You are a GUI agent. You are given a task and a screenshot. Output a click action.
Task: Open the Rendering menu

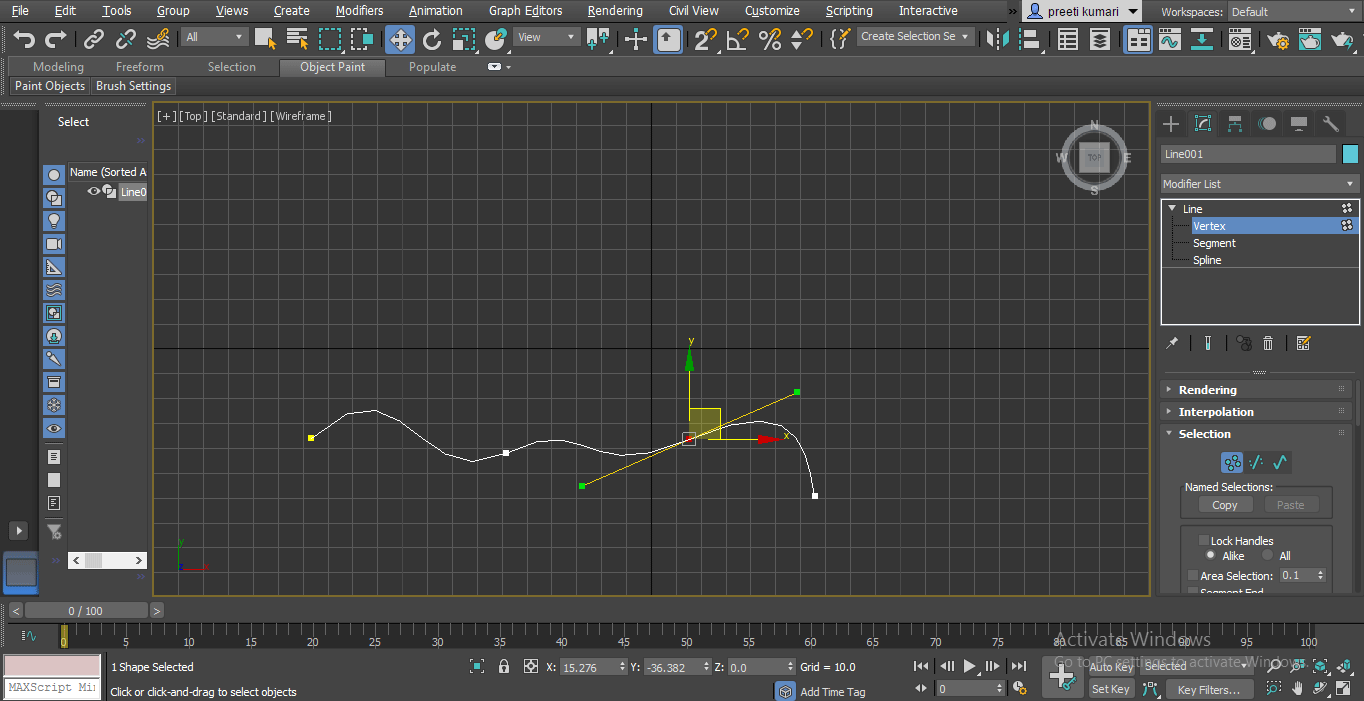click(x=615, y=11)
